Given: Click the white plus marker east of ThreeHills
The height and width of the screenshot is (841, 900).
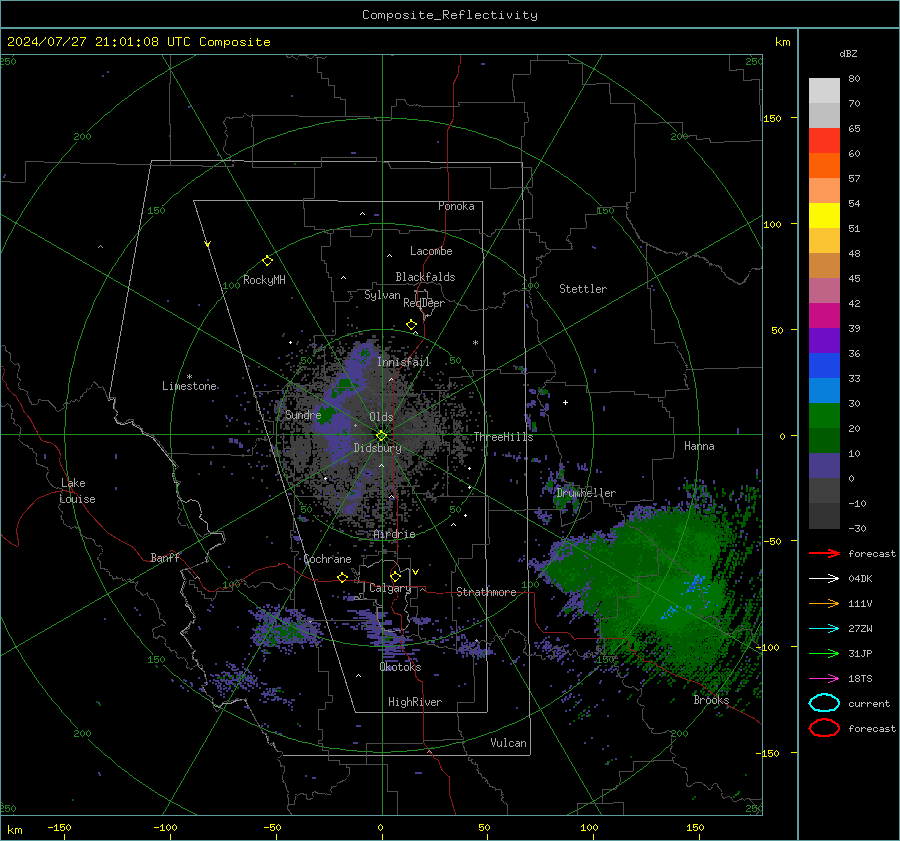Looking at the screenshot, I should pos(565,402).
